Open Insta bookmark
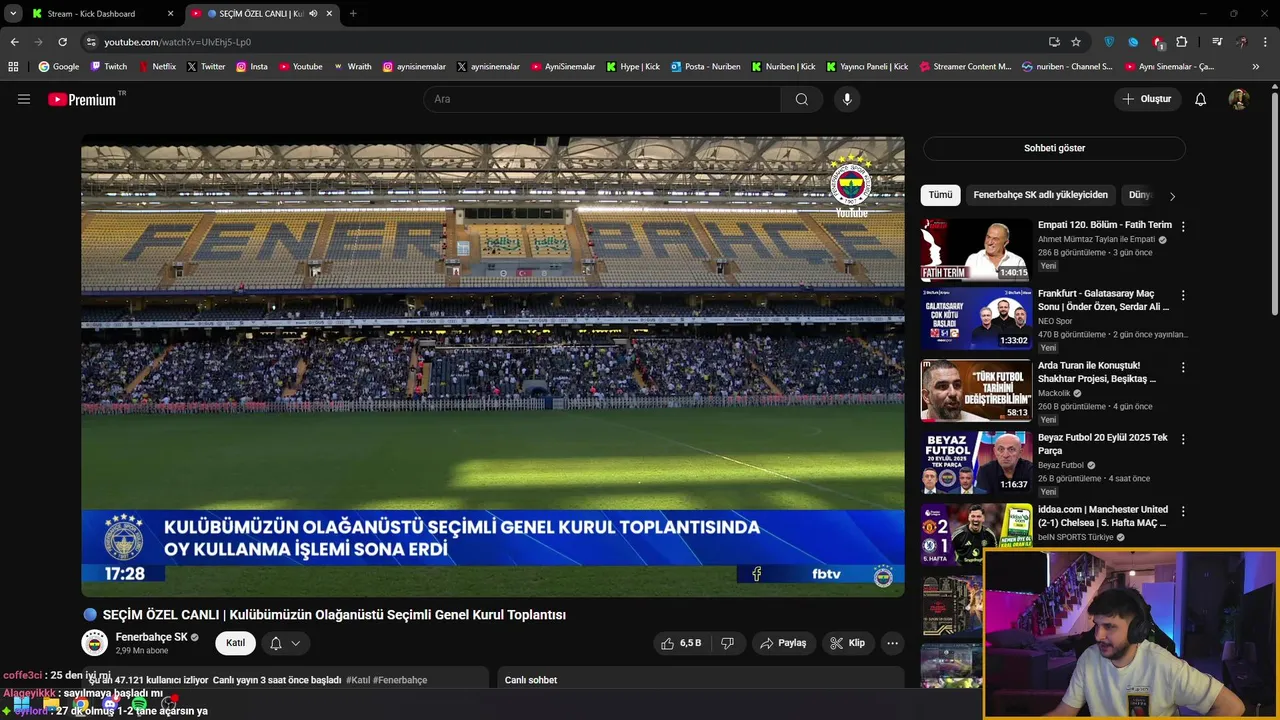1280x720 pixels. (252, 67)
